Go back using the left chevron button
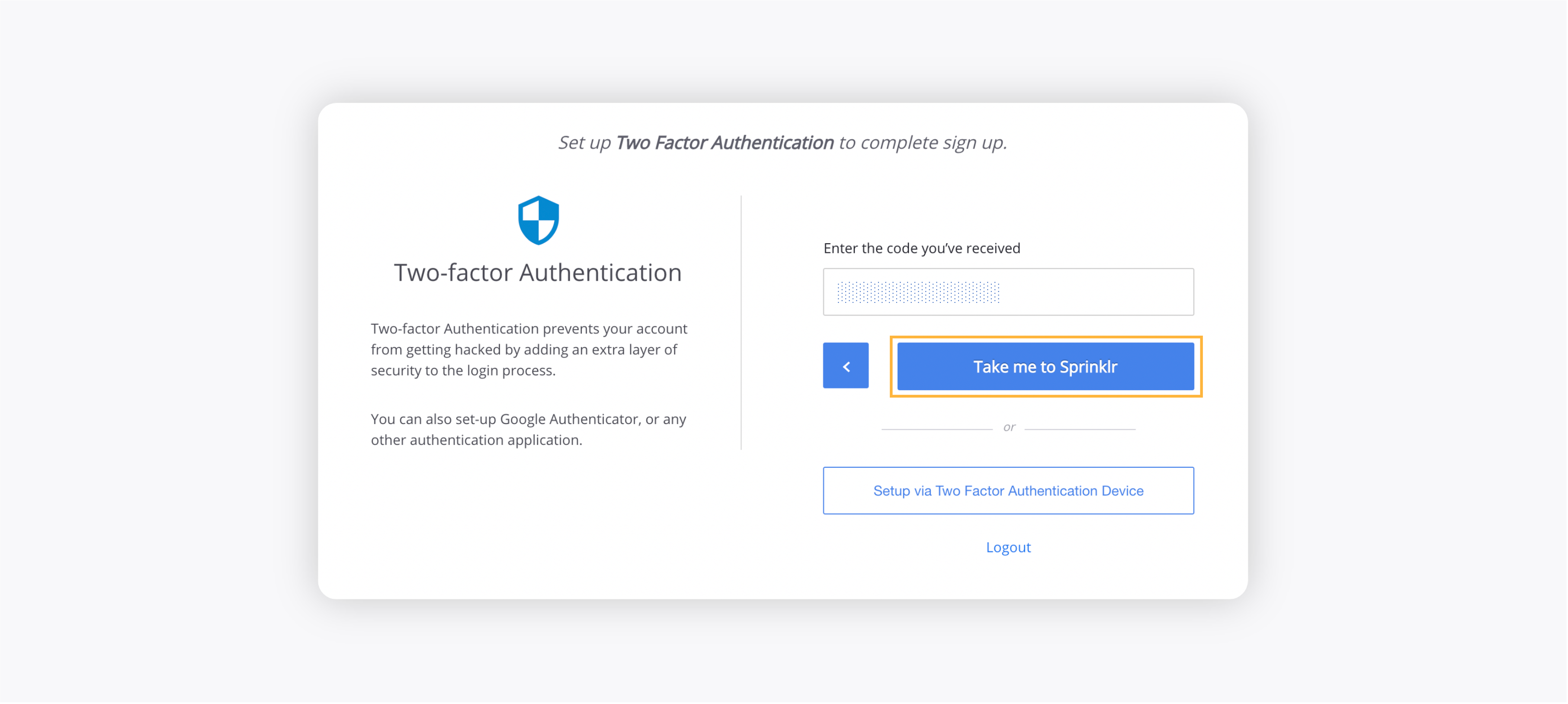The width and height of the screenshot is (1568, 704). 846,366
